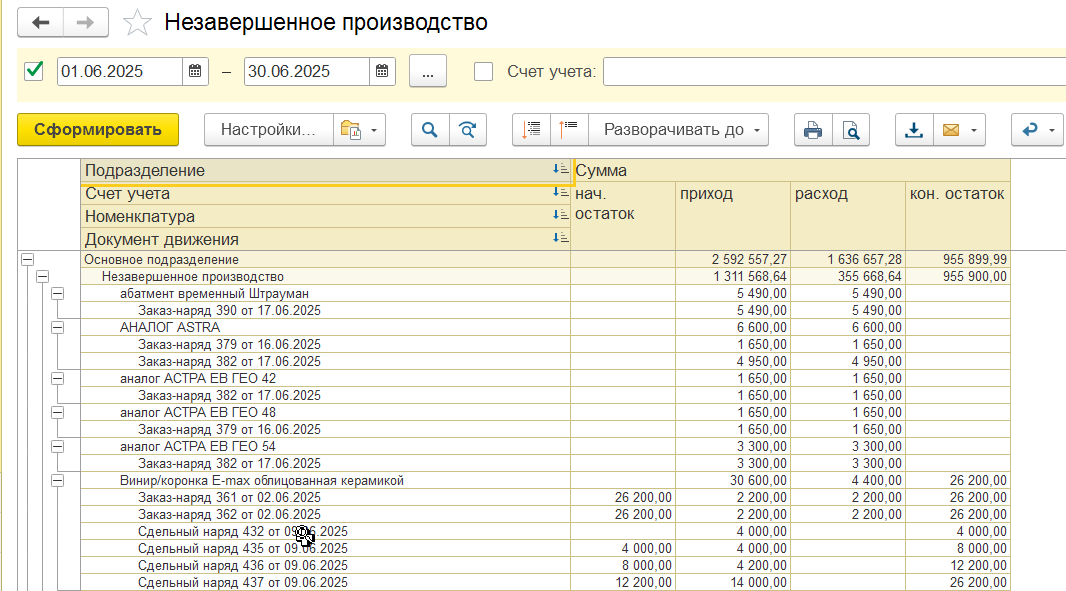This screenshot has height=591, width=1066.
Task: Click нач. остаток value 12 200,00
Action: [643, 583]
